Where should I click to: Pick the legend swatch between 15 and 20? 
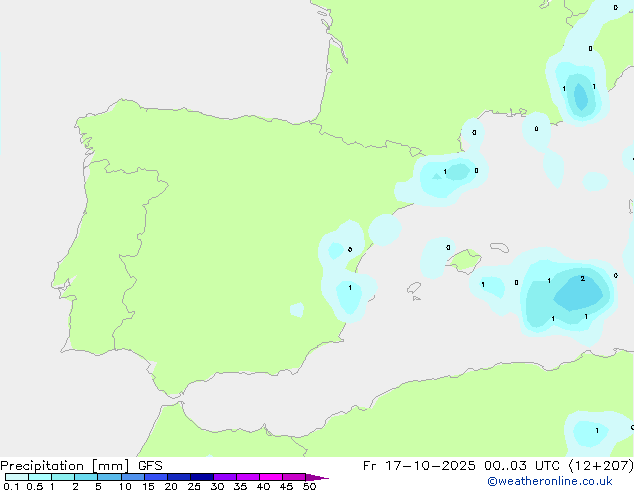pos(156,477)
